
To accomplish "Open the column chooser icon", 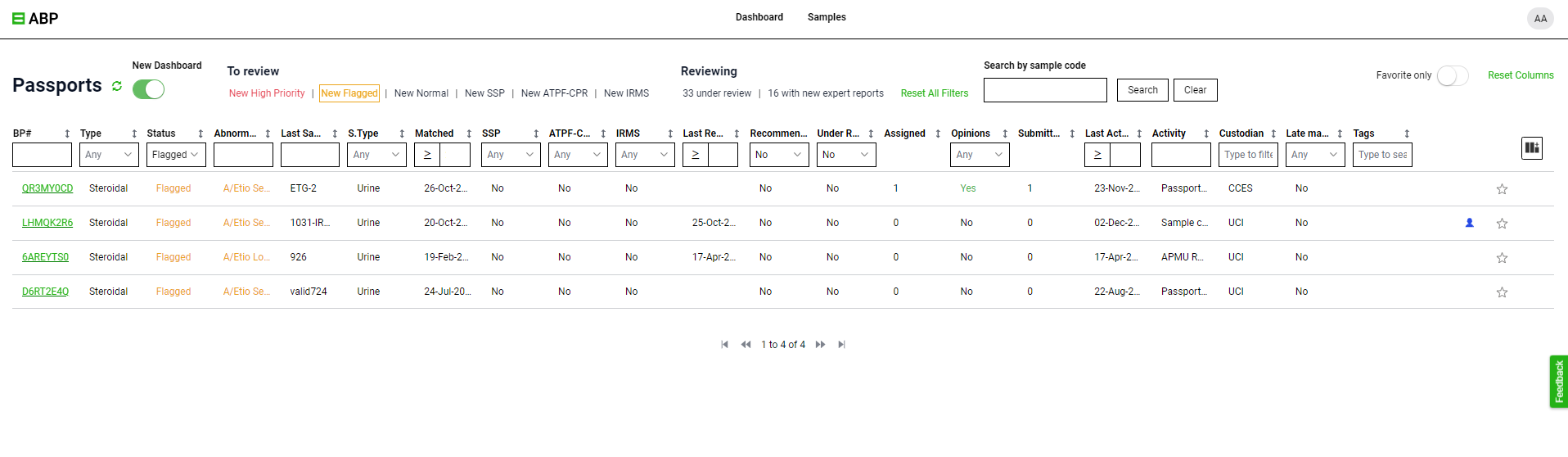I will pyautogui.click(x=1532, y=148).
